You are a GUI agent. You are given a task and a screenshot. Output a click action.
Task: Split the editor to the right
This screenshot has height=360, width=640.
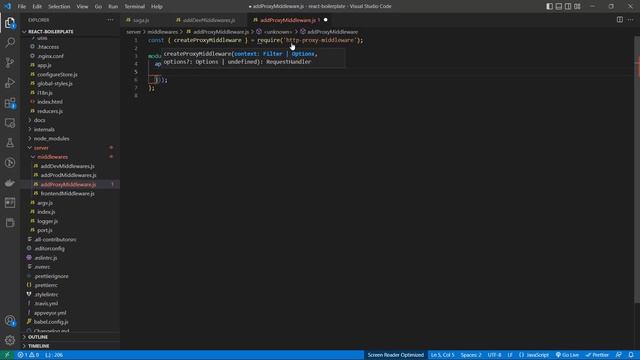620,20
